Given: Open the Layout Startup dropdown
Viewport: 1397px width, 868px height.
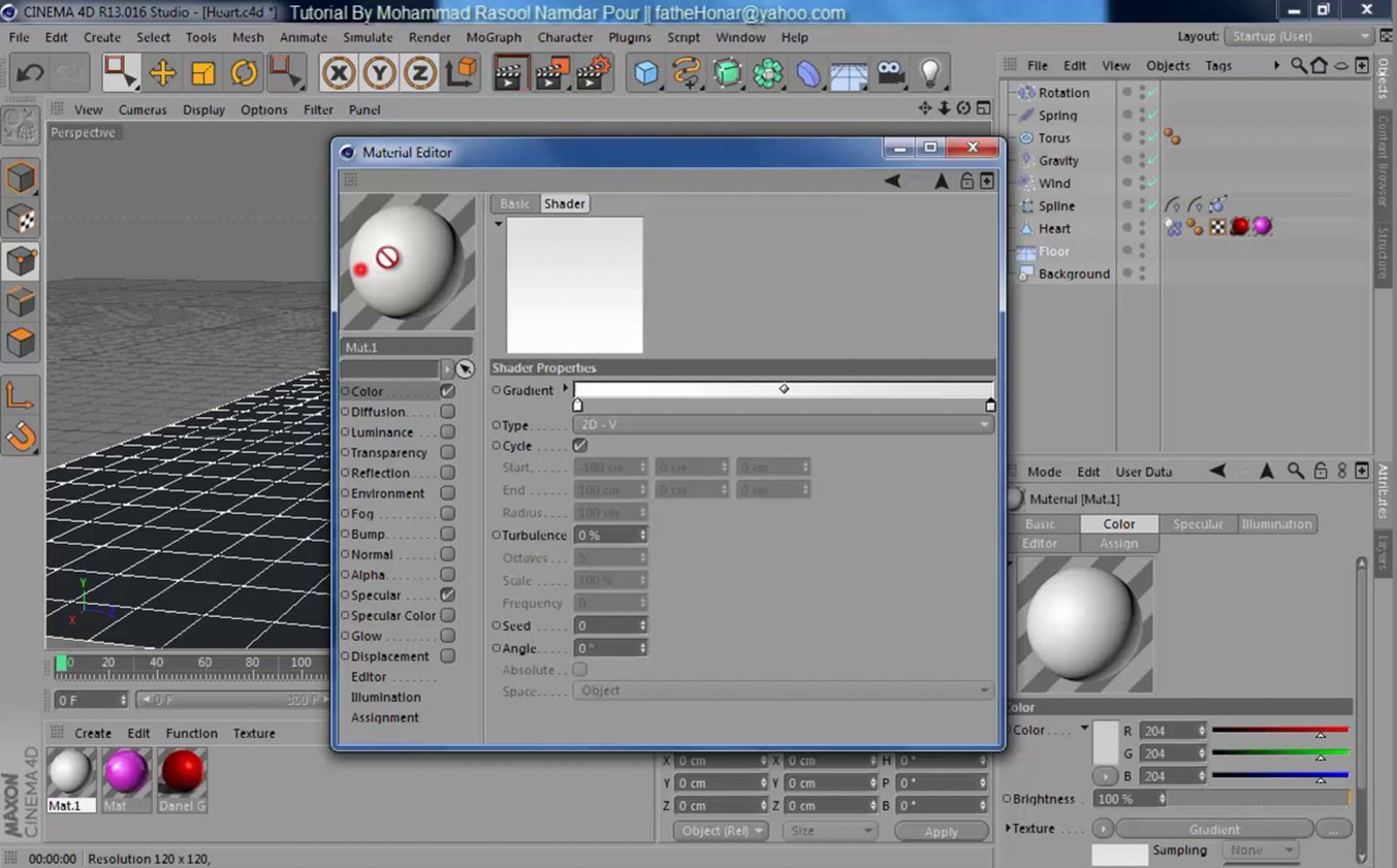Looking at the screenshot, I should coord(1298,36).
